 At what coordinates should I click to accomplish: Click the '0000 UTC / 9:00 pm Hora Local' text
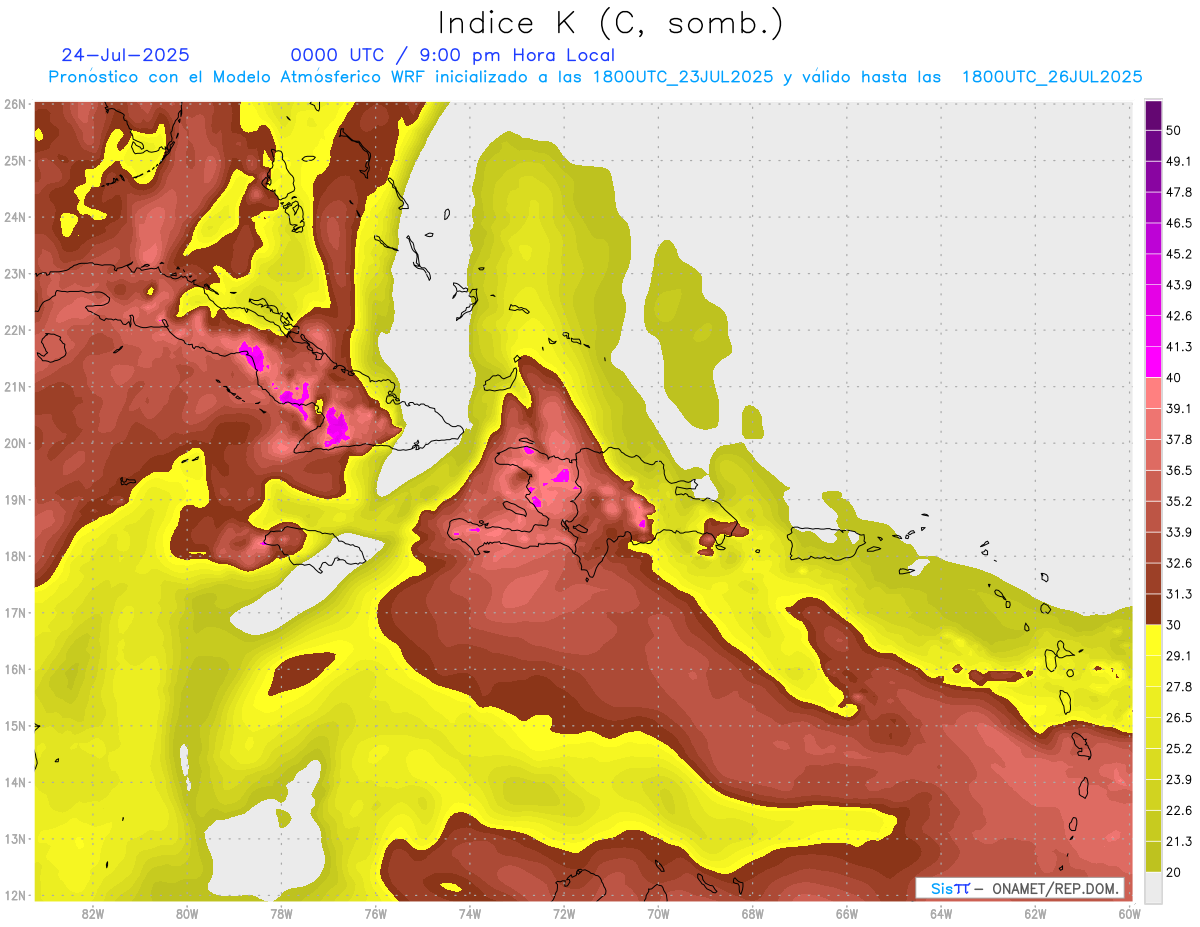click(x=452, y=55)
